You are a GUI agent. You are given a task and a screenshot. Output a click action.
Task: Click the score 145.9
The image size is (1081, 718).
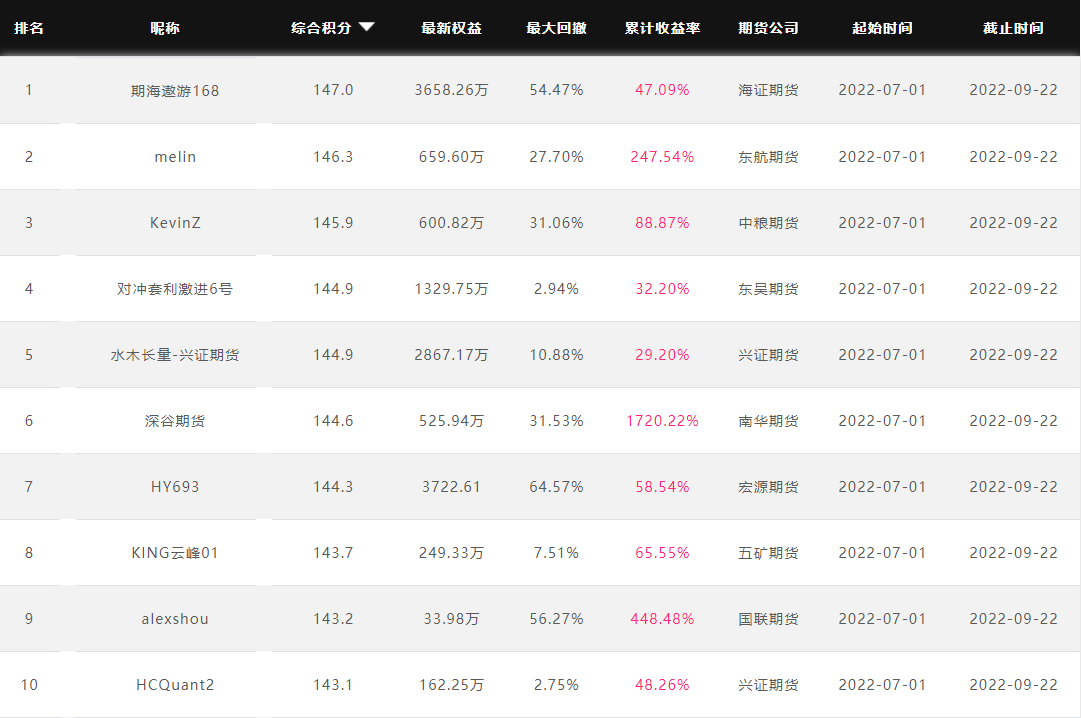point(333,223)
